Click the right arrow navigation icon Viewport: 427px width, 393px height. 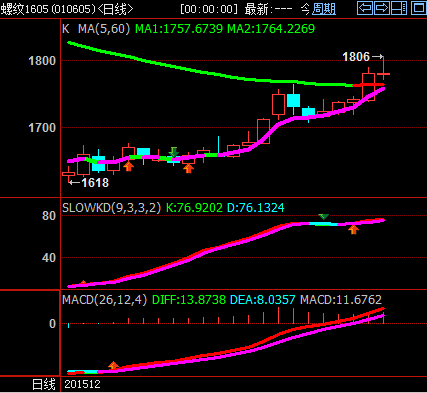tap(382, 8)
